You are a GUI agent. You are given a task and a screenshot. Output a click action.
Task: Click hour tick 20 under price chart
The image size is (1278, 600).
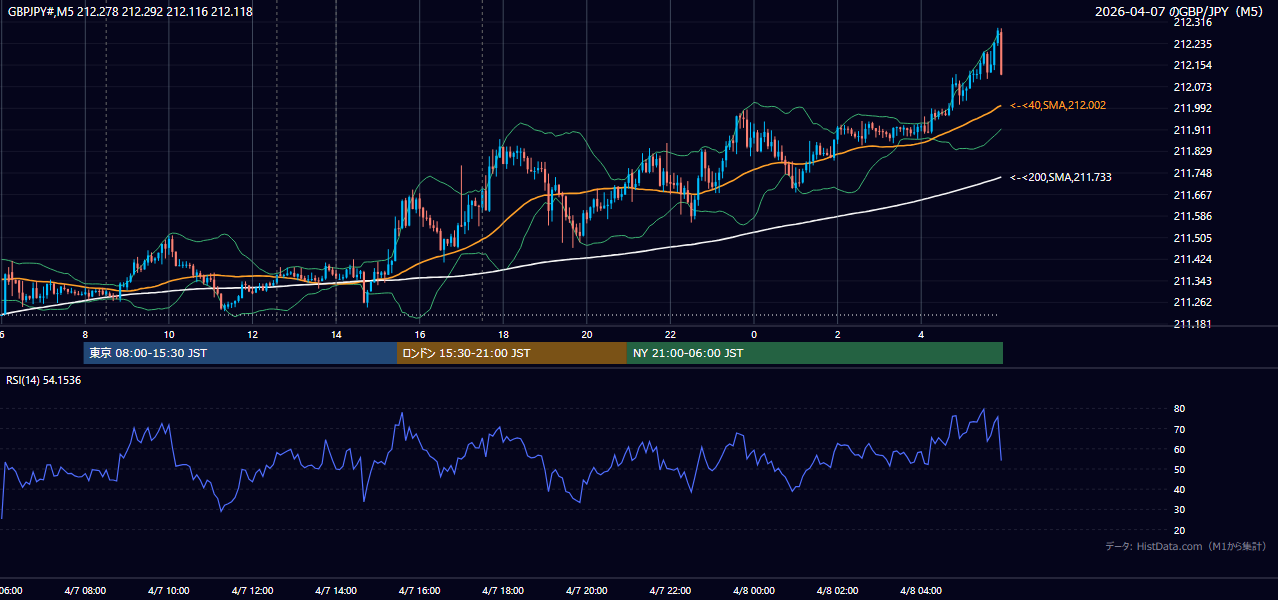click(587, 334)
